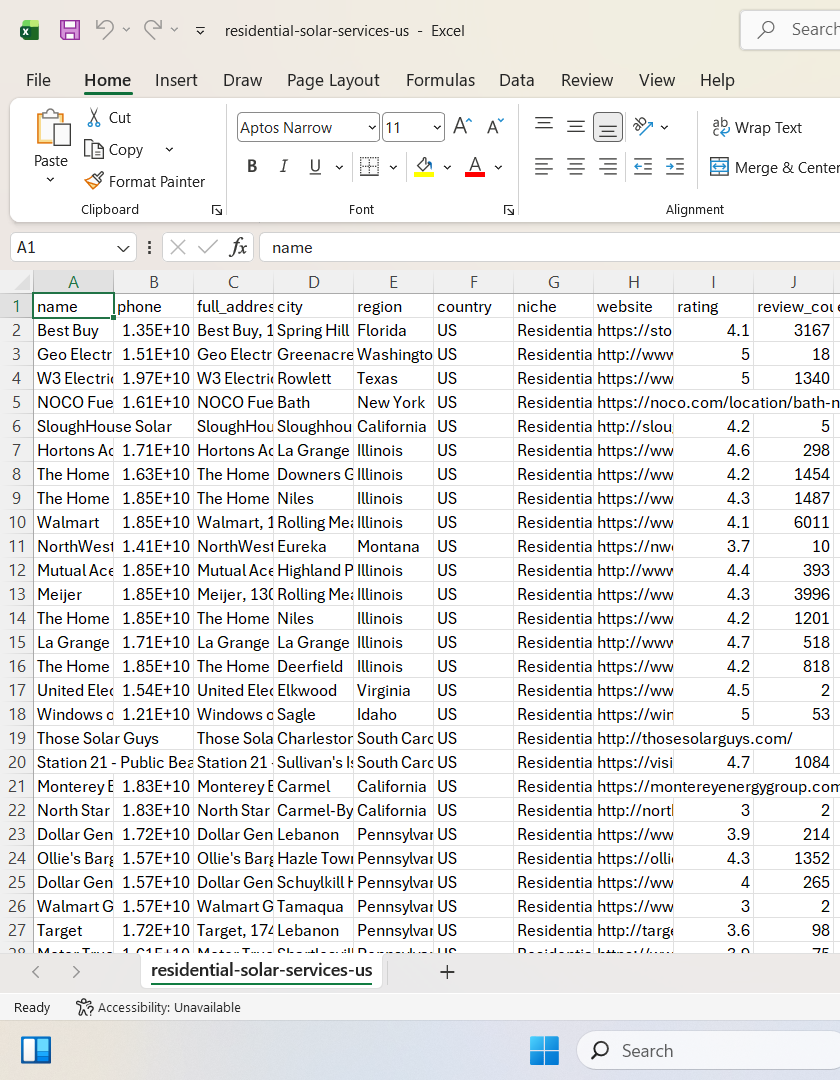Expand the font color palette arrow
This screenshot has width=840, height=1080.
(x=498, y=167)
